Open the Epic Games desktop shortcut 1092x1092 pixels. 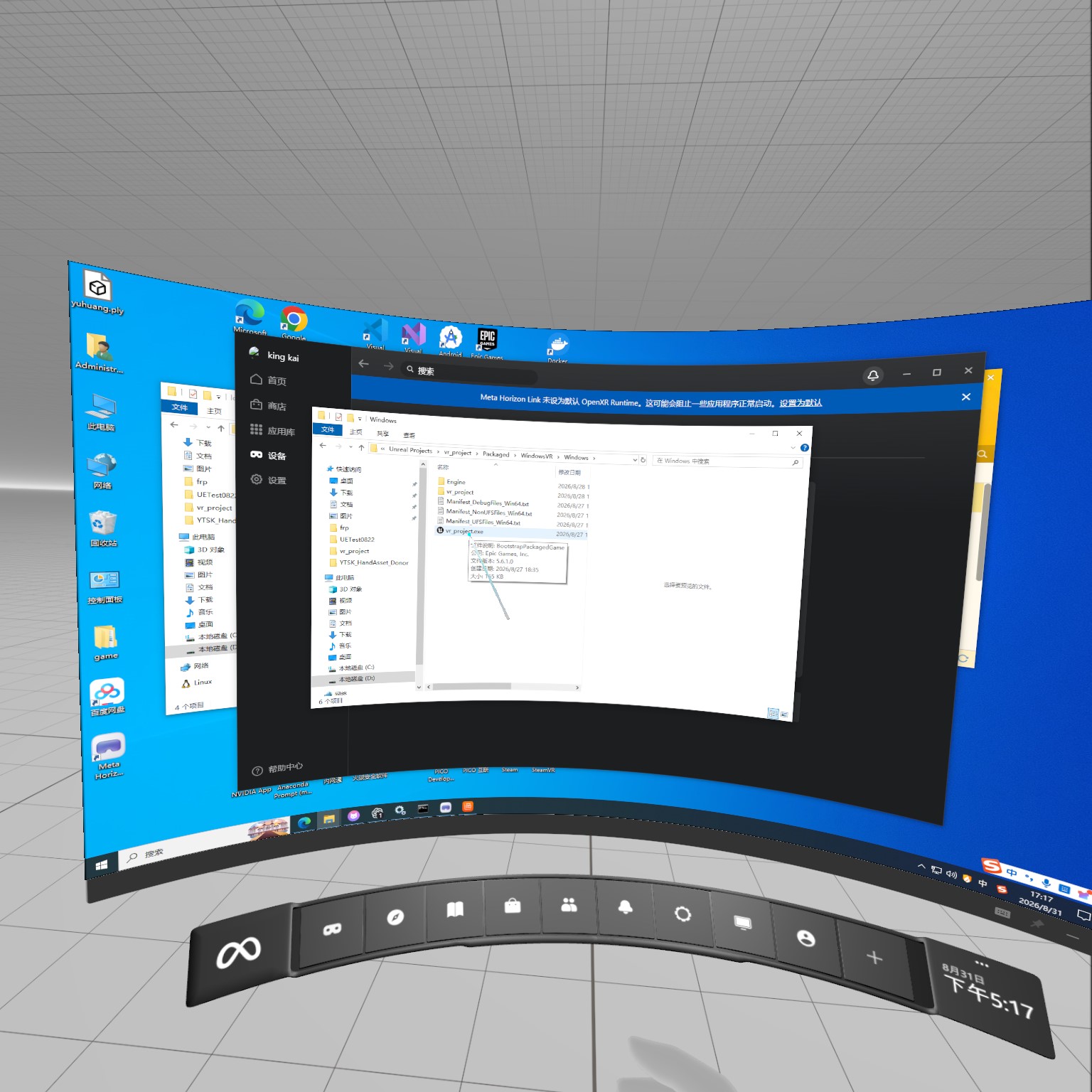tap(487, 344)
